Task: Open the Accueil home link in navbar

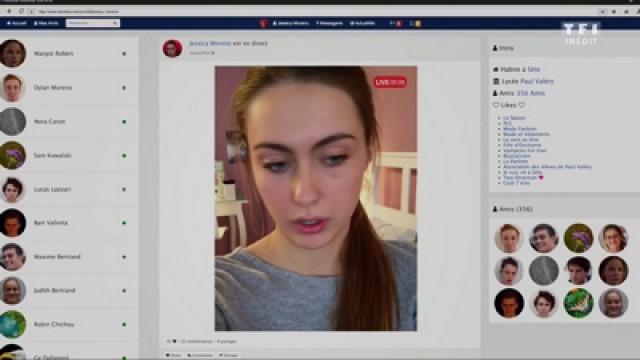Action: click(x=17, y=23)
